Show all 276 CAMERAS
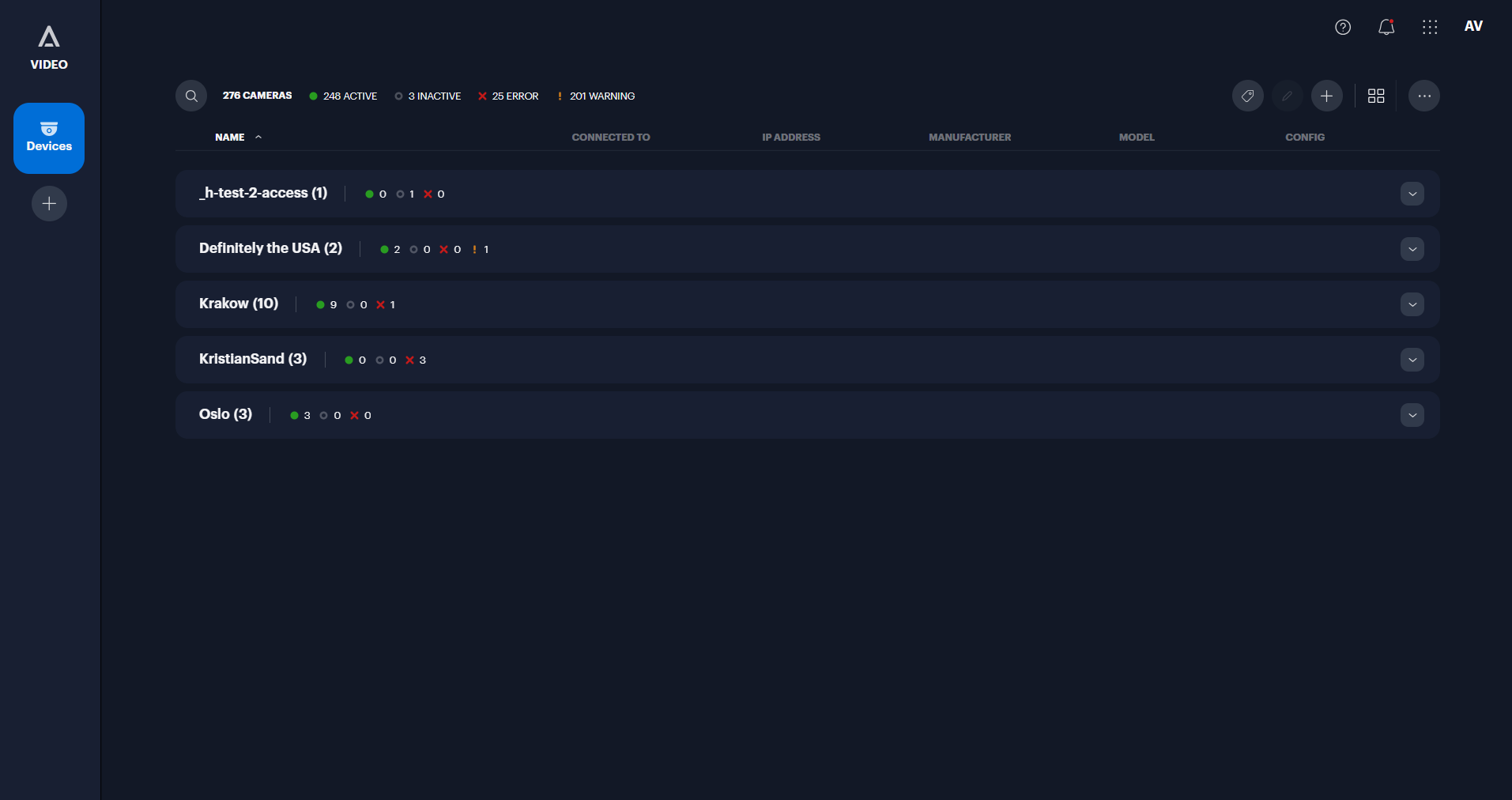 (x=257, y=96)
